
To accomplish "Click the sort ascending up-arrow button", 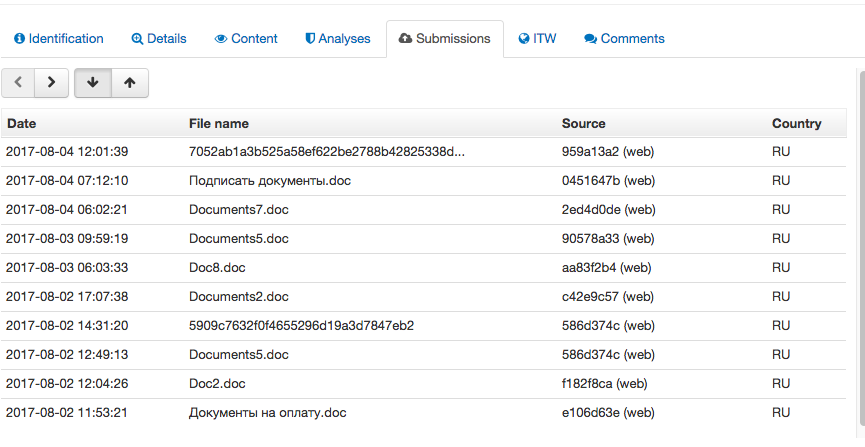I will click(x=130, y=83).
